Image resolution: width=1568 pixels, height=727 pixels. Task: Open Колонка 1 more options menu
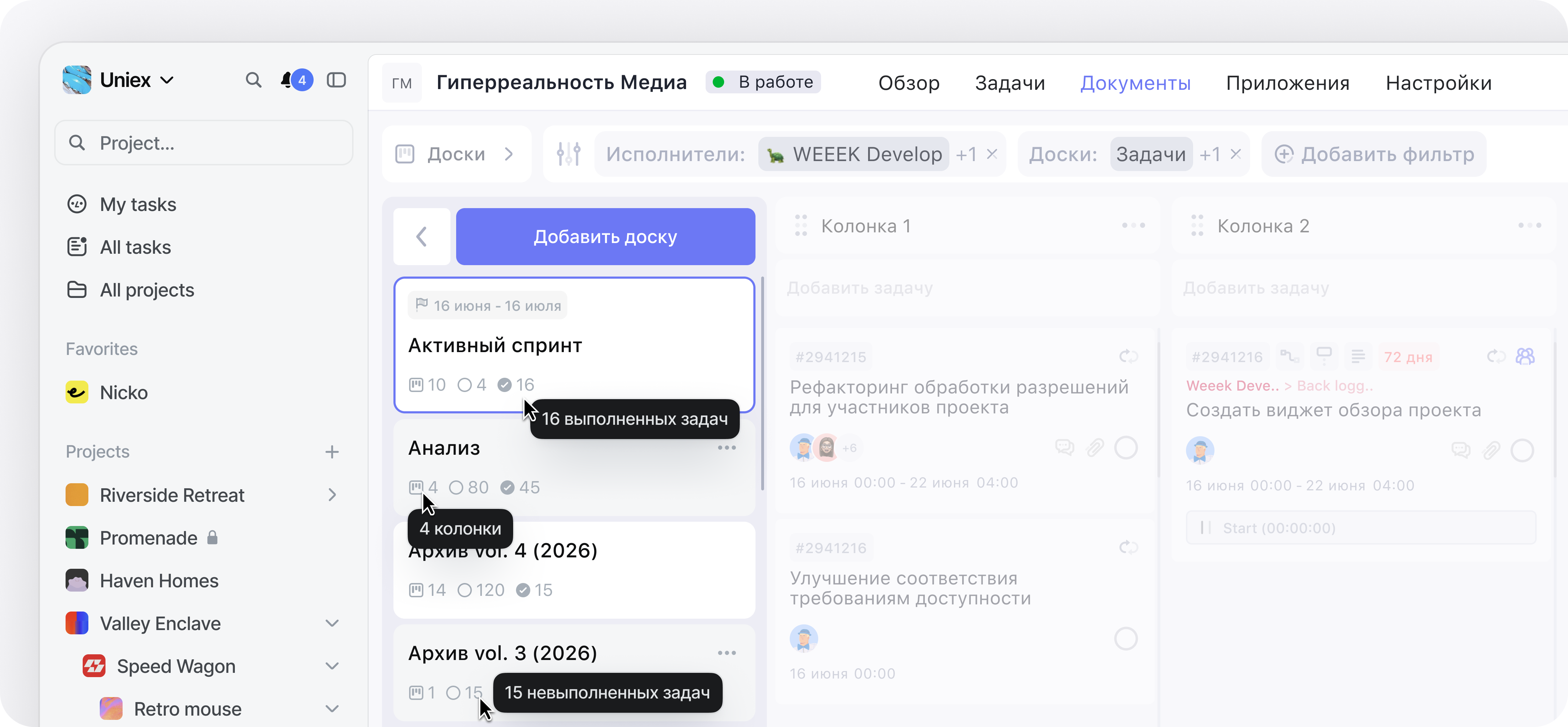pos(1133,225)
